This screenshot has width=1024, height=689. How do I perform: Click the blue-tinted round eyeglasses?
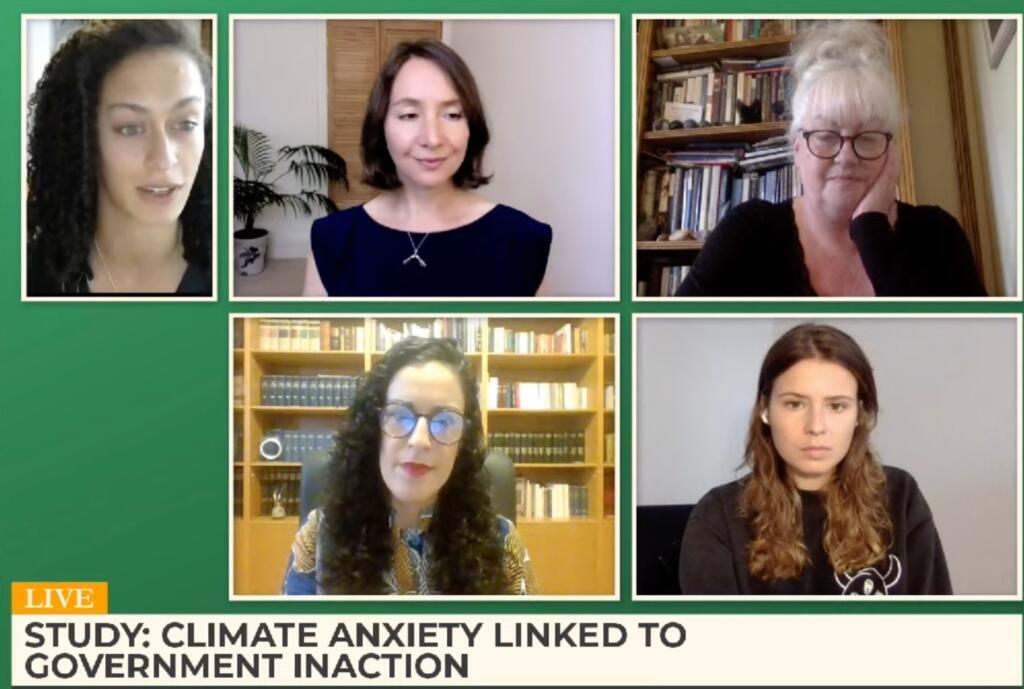423,422
